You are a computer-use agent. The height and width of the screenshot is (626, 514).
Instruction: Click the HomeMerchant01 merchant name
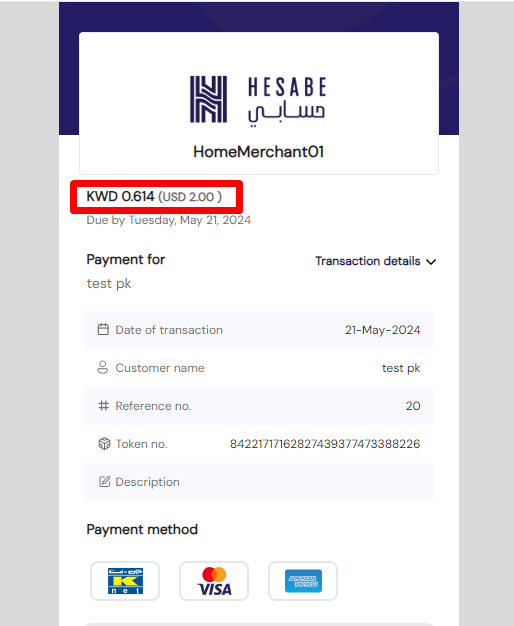tap(258, 152)
